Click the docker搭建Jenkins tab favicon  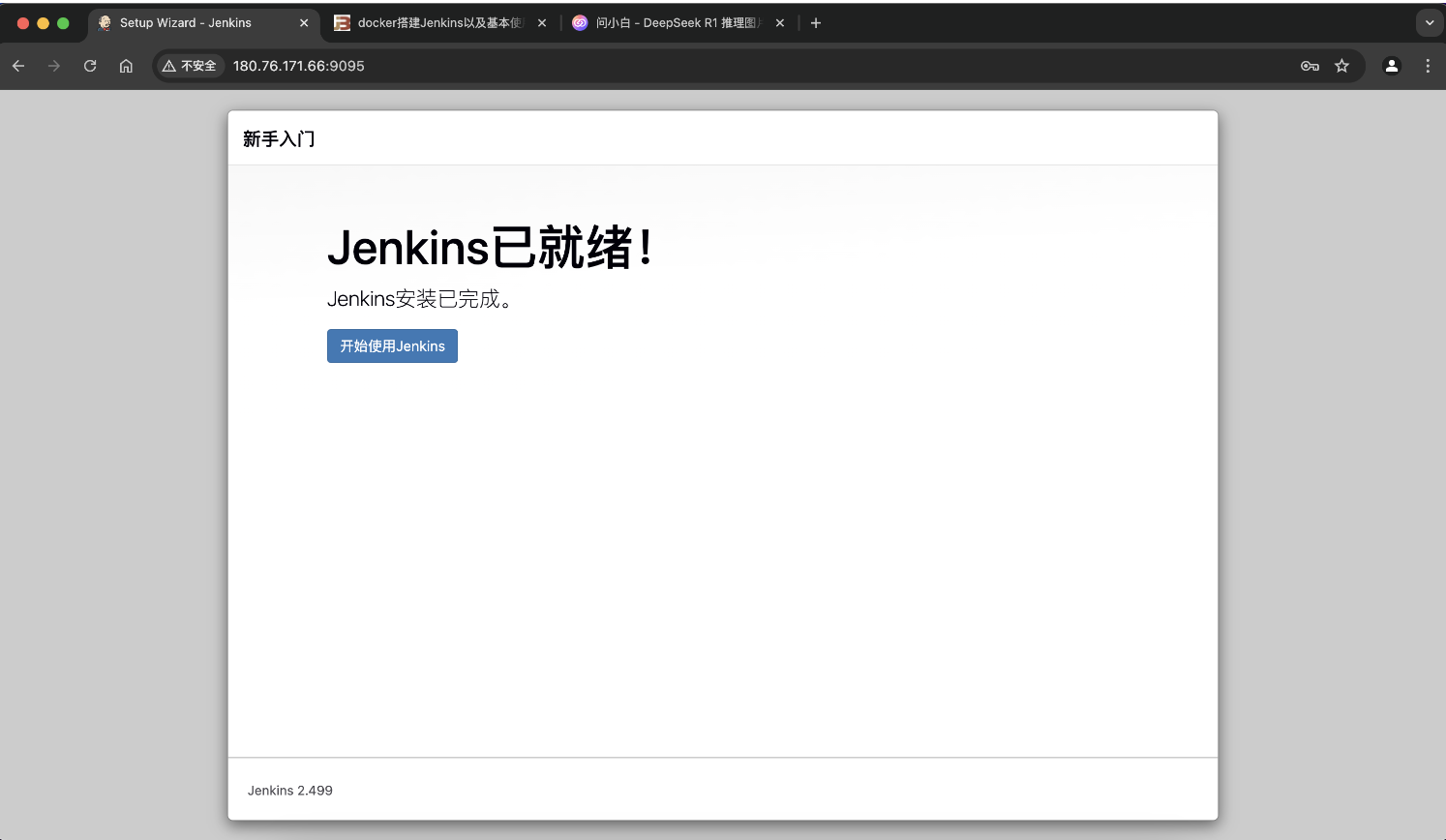342,23
